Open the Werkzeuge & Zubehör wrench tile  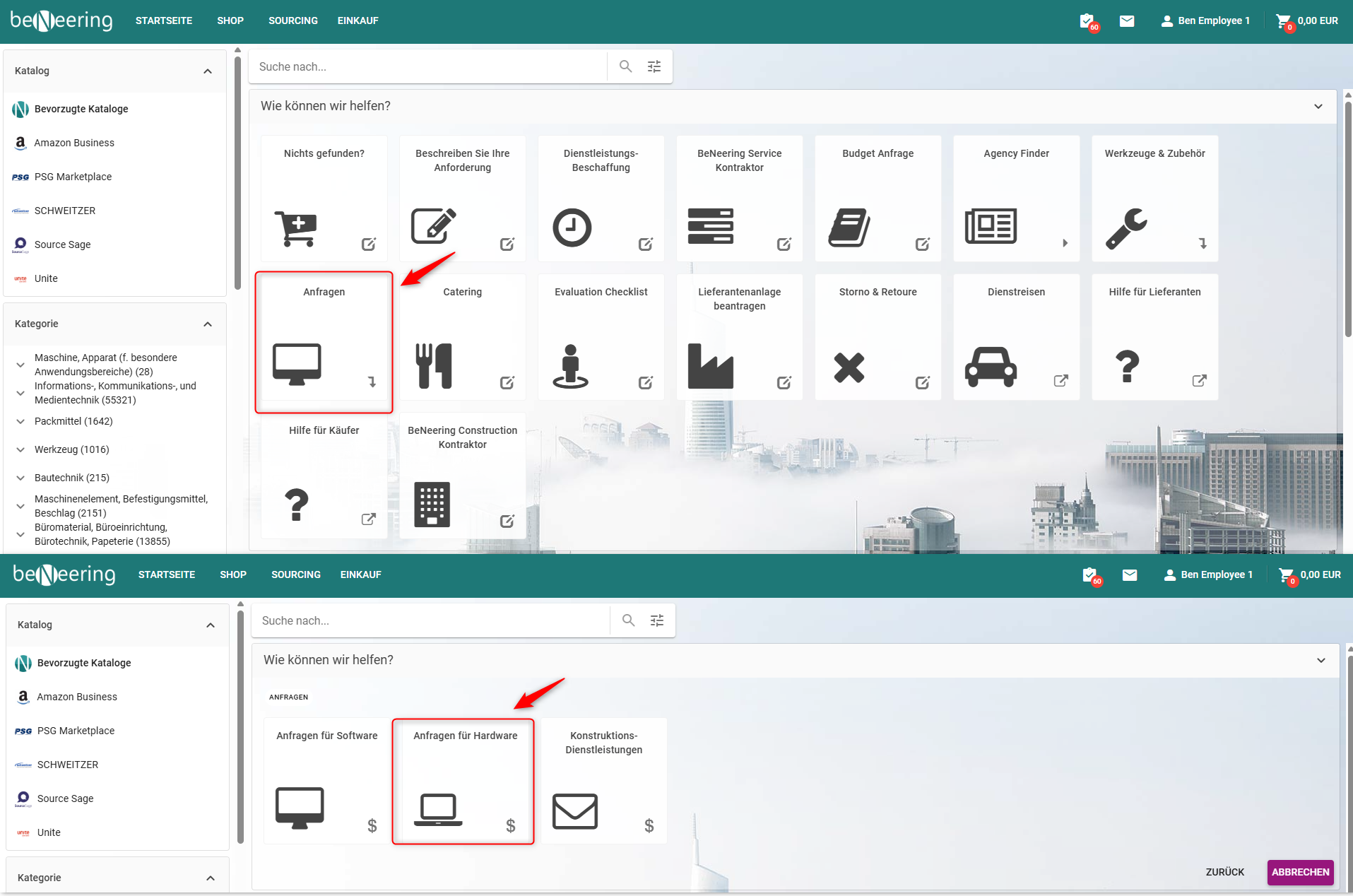pos(1154,199)
